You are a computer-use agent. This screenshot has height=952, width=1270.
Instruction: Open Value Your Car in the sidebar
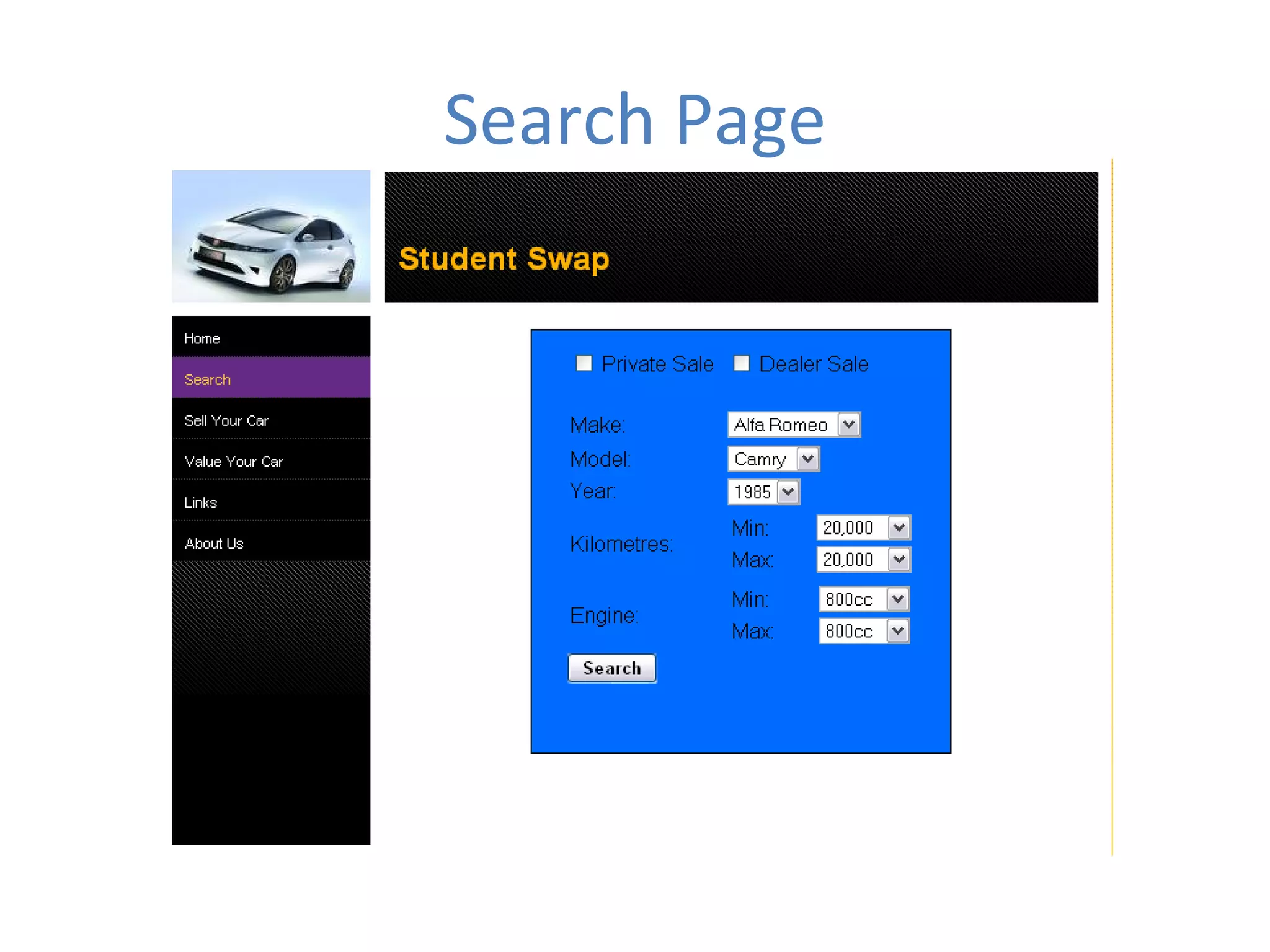271,460
